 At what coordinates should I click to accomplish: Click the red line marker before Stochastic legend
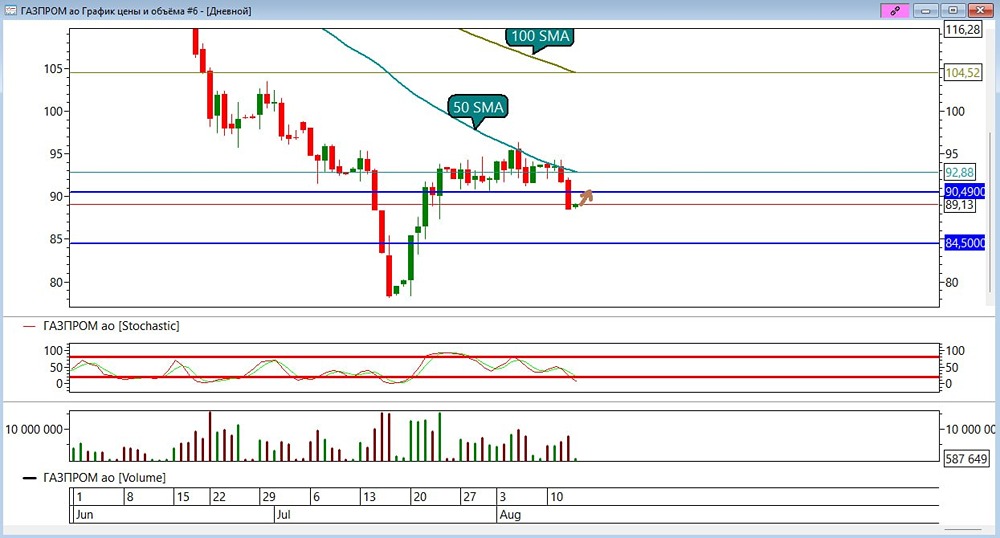click(29, 326)
